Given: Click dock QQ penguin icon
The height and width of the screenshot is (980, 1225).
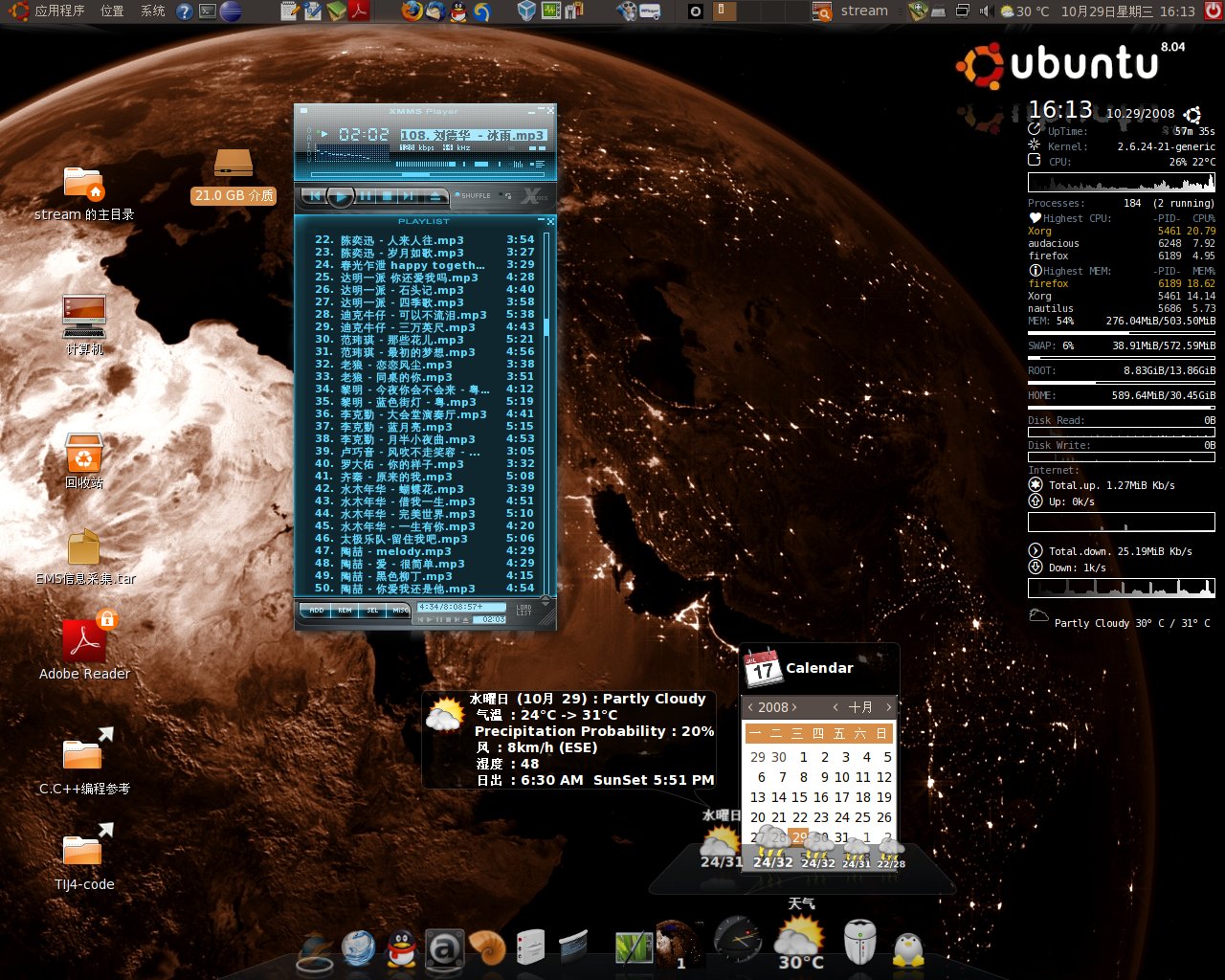Looking at the screenshot, I should tap(401, 947).
